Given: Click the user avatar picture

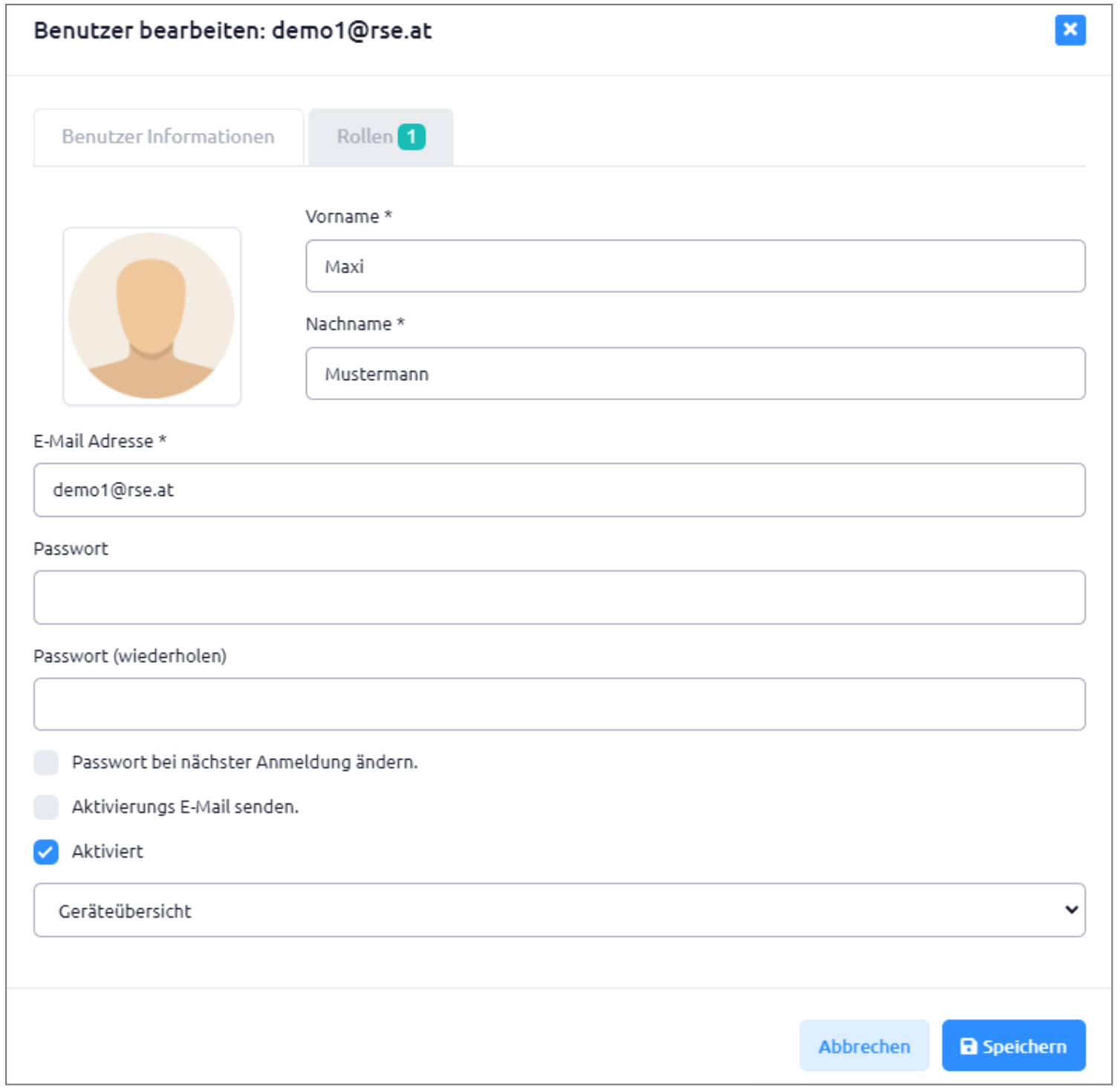Looking at the screenshot, I should point(152,316).
